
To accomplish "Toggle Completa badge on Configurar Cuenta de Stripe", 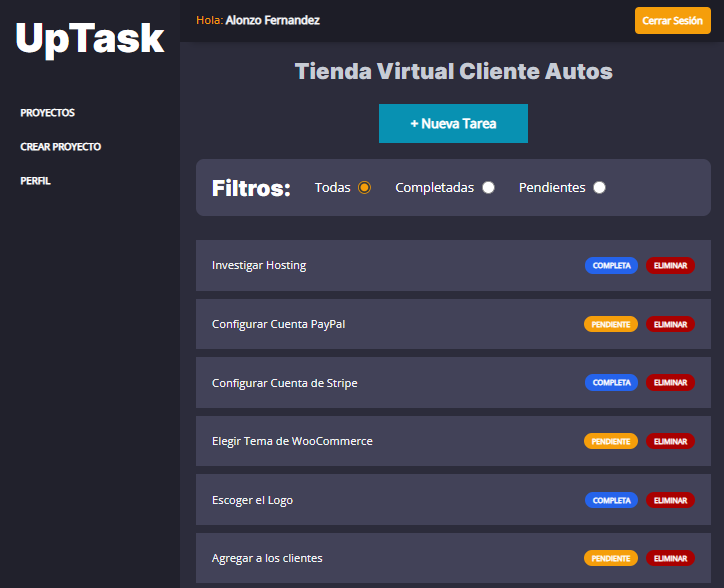I will click(611, 383).
